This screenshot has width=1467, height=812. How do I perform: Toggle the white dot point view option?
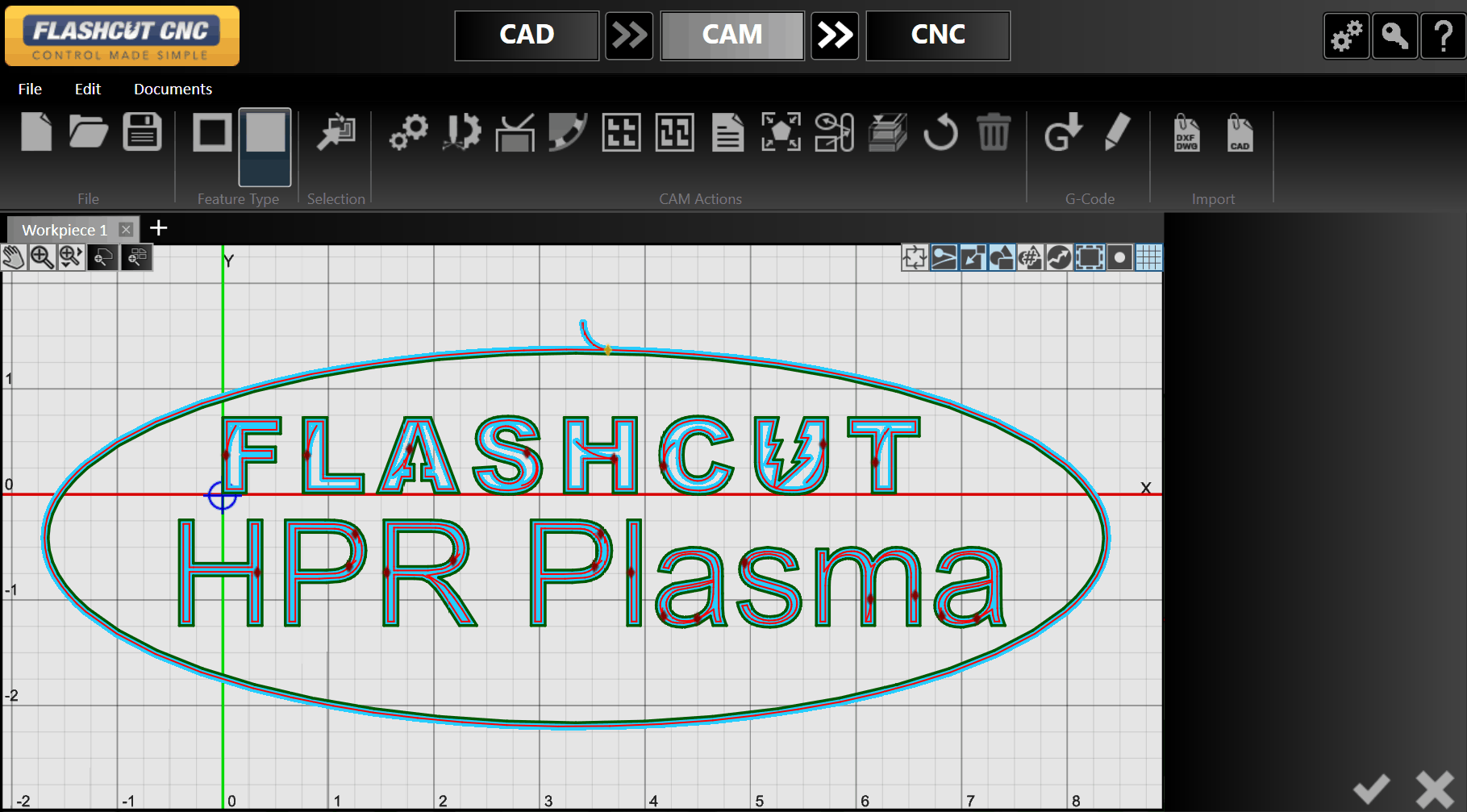pos(1119,258)
